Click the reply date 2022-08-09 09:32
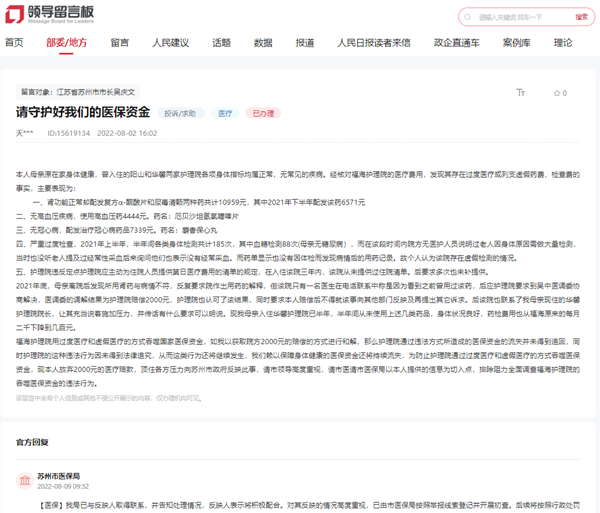This screenshot has height=513, width=600. (x=63, y=486)
